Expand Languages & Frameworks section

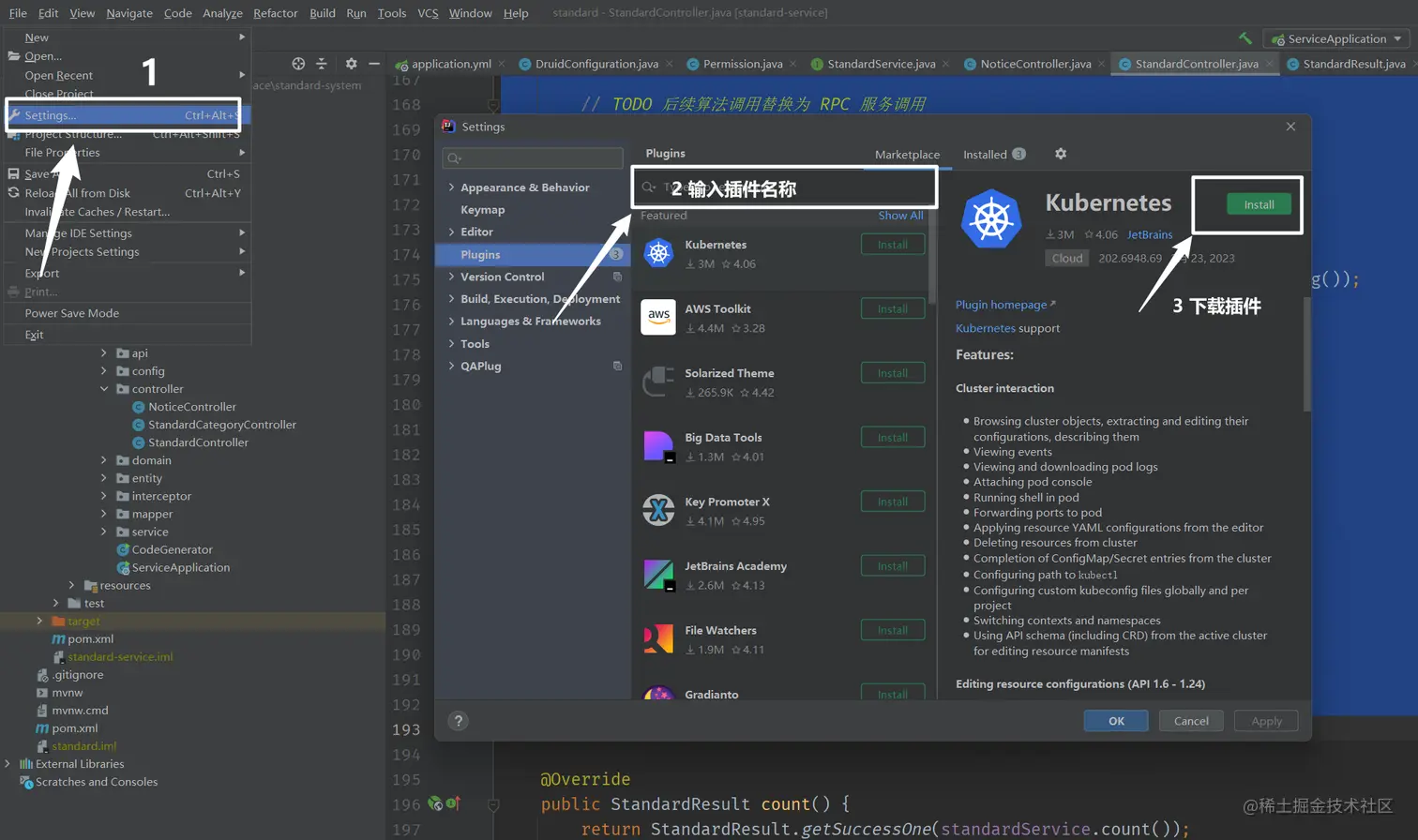(452, 321)
